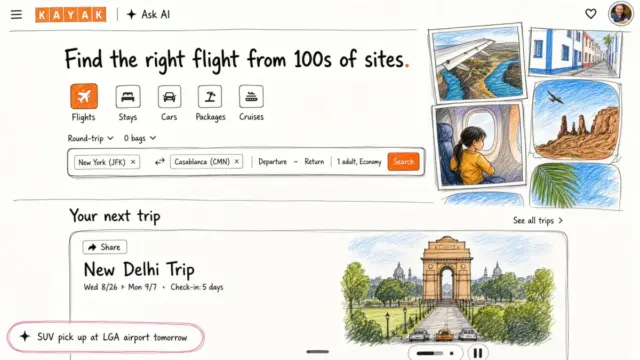The width and height of the screenshot is (640, 360).
Task: Open the user profile avatar
Action: (620, 13)
